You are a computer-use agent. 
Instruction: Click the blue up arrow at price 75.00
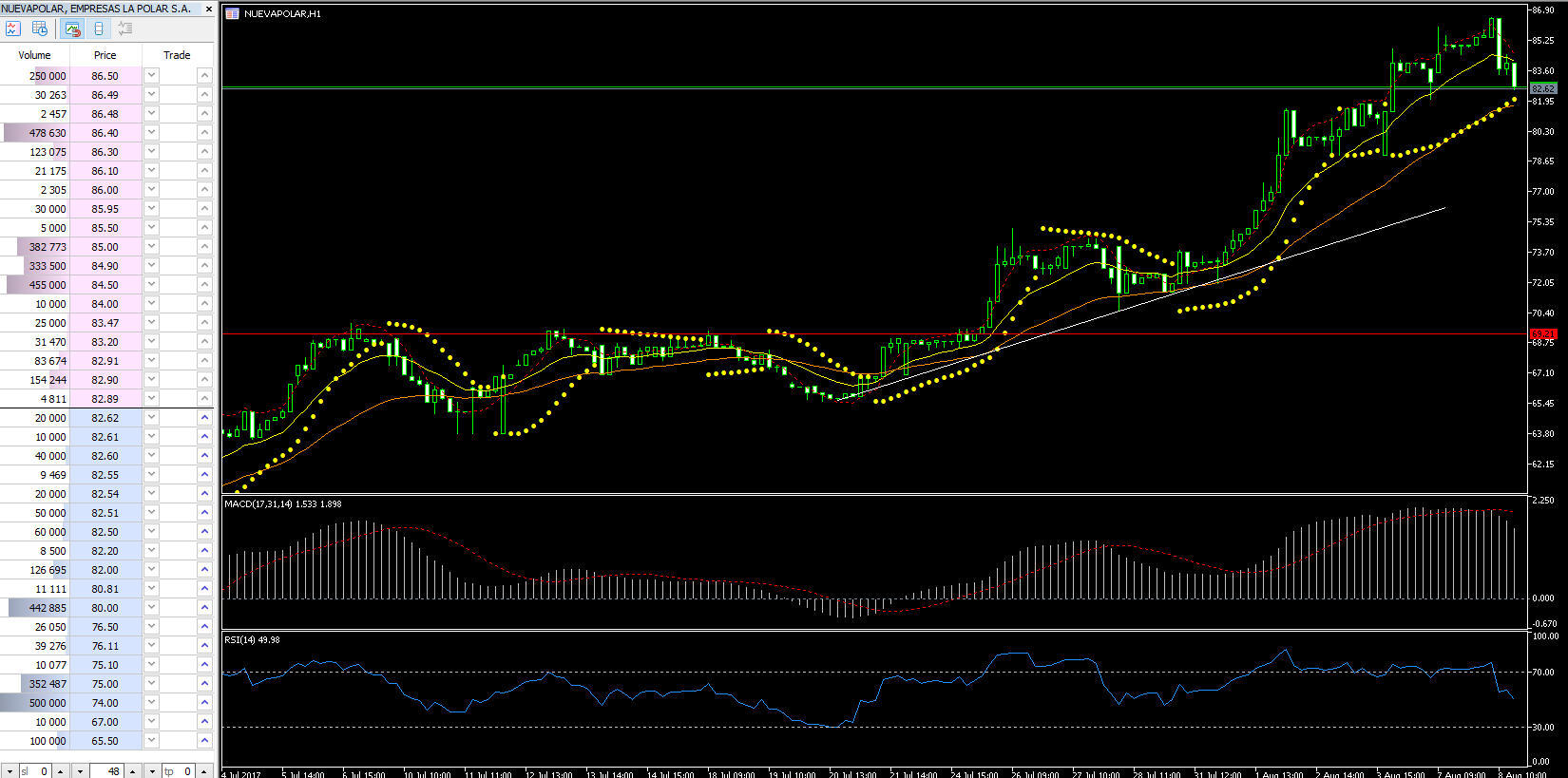point(204,683)
